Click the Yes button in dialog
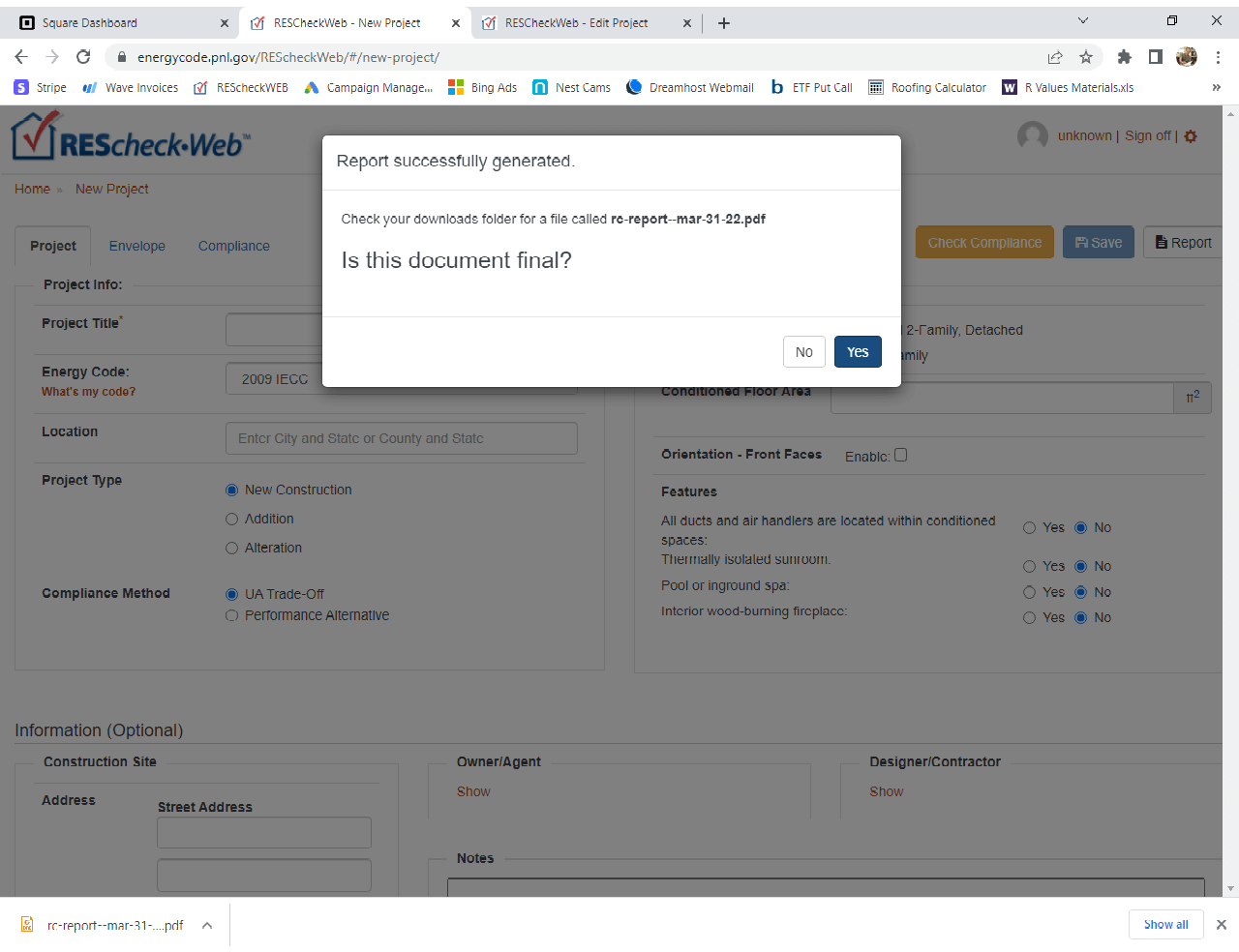This screenshot has width=1239, height=952. pyautogui.click(x=857, y=352)
